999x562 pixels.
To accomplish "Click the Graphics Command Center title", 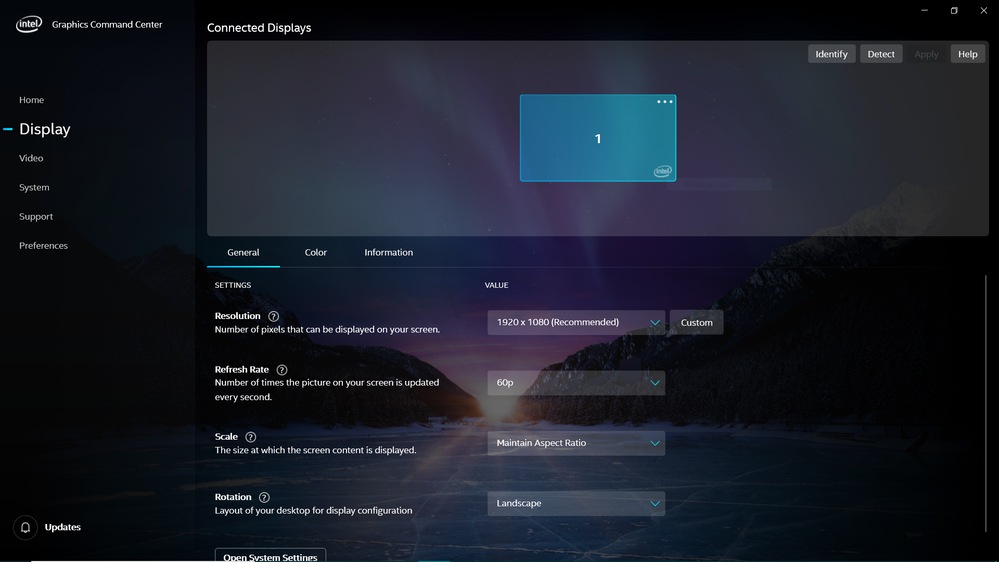I will (107, 24).
